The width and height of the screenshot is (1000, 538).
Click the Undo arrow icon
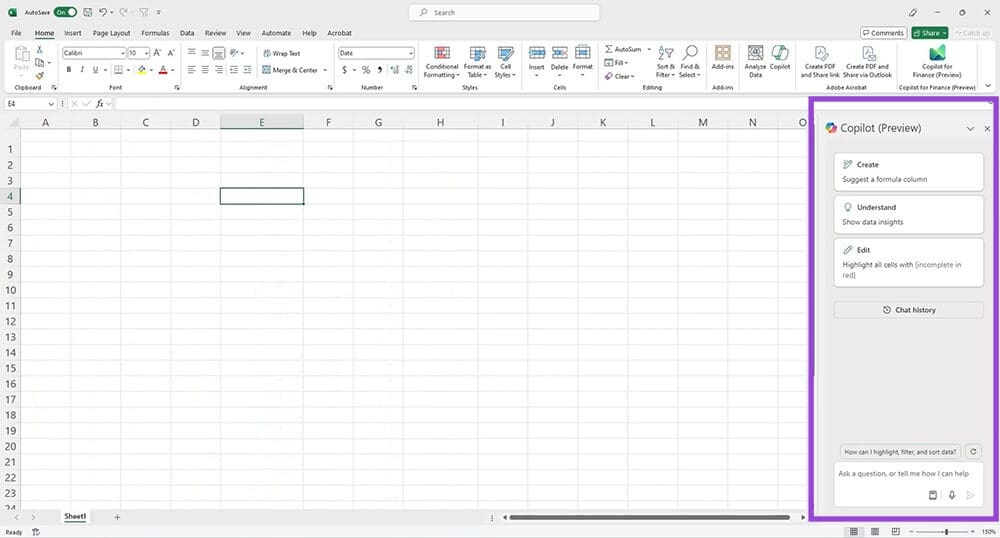[x=103, y=12]
